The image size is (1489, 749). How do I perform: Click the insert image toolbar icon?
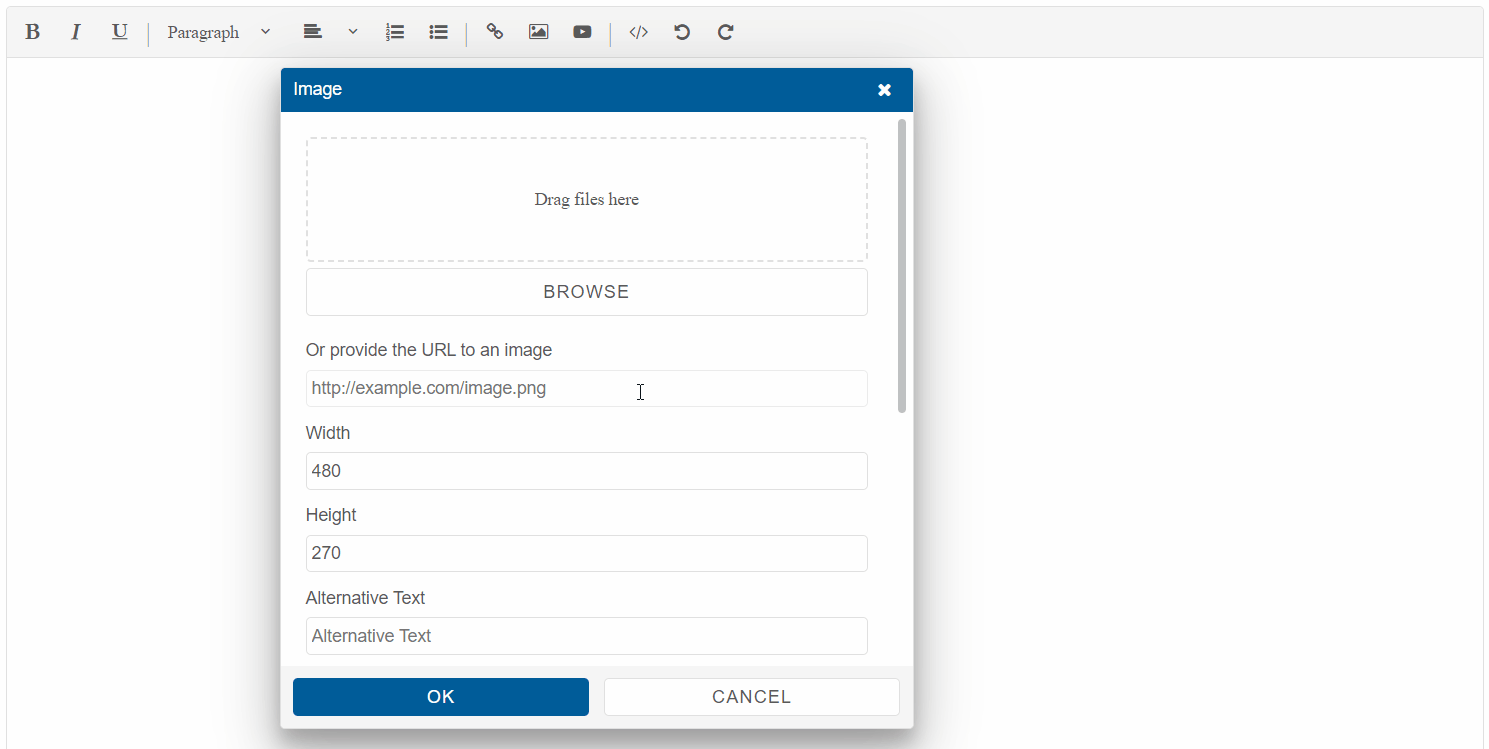tap(538, 32)
